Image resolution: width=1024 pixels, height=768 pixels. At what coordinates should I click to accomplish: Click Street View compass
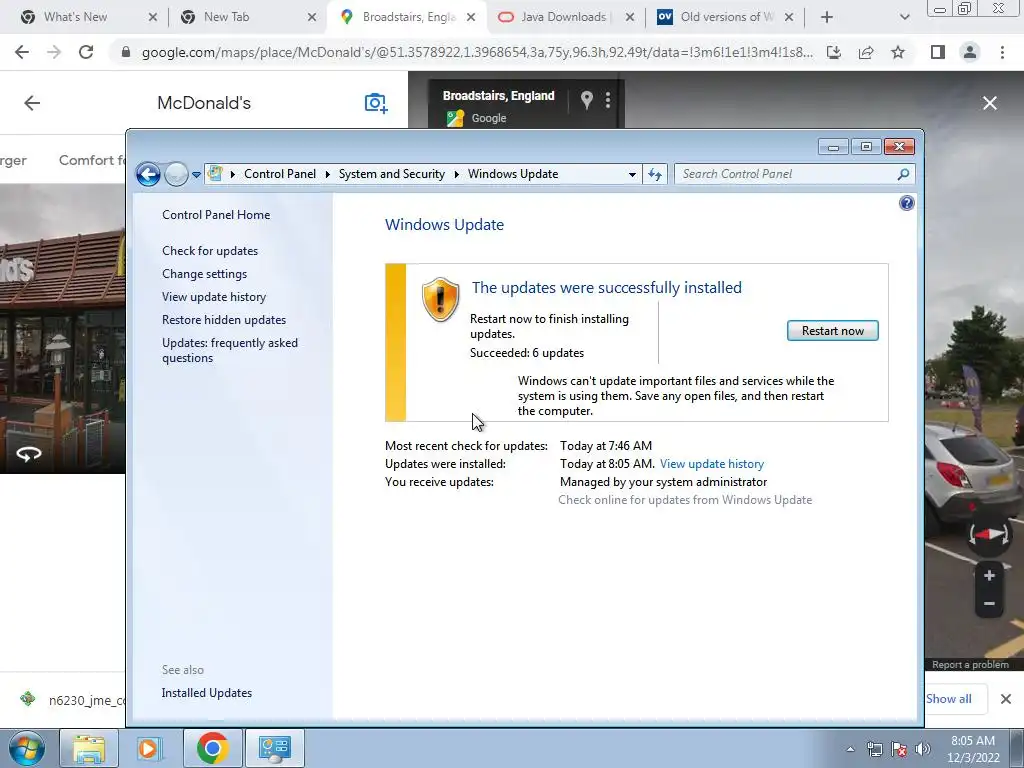989,535
